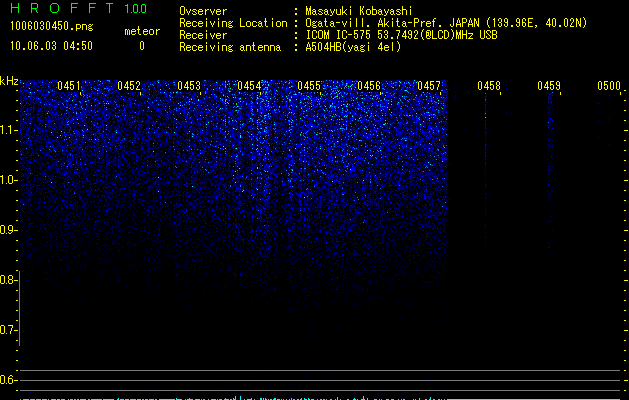629x400 pixels.
Task: Click the observer name Masayuki Kobayashi
Action: coord(359,11)
